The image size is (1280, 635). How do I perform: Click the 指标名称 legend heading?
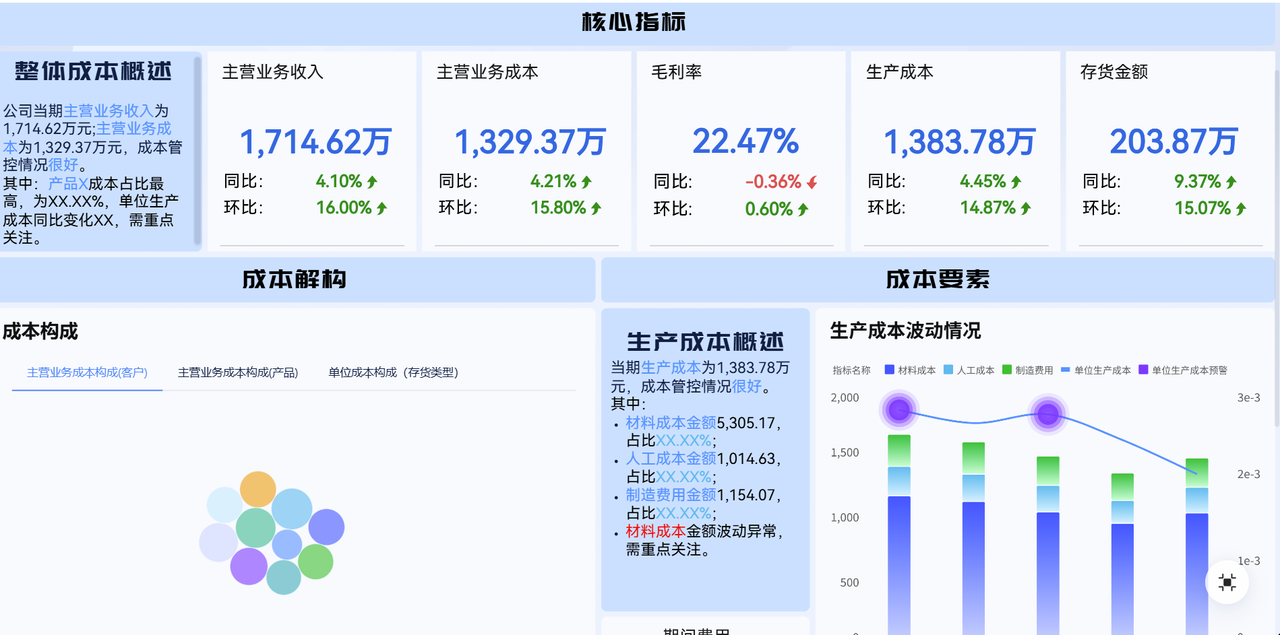[x=852, y=370]
